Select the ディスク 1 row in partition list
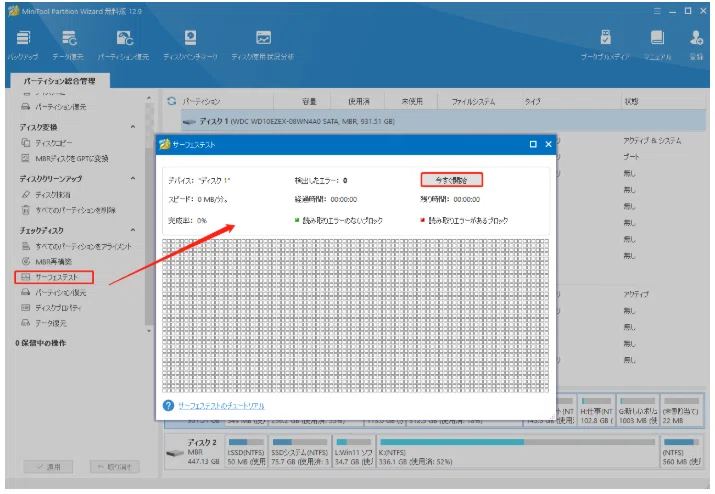Viewport: 715px width, 494px height. click(443, 121)
